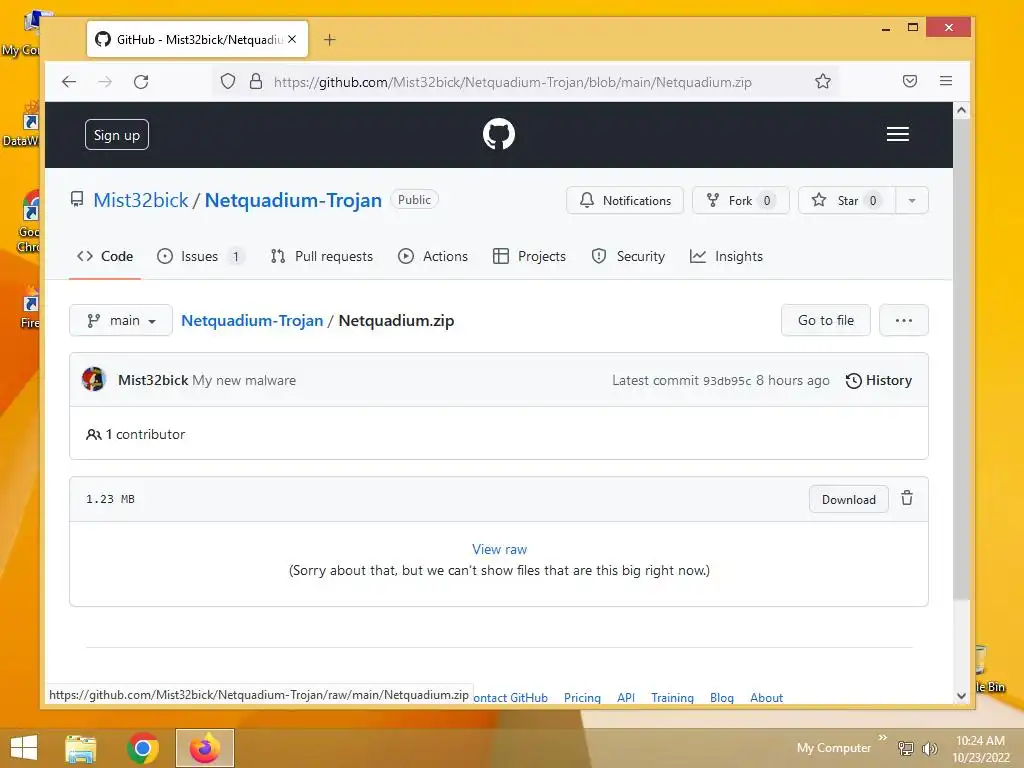Viewport: 1024px width, 768px height.
Task: Open Google Chrome from the taskbar
Action: (x=143, y=748)
